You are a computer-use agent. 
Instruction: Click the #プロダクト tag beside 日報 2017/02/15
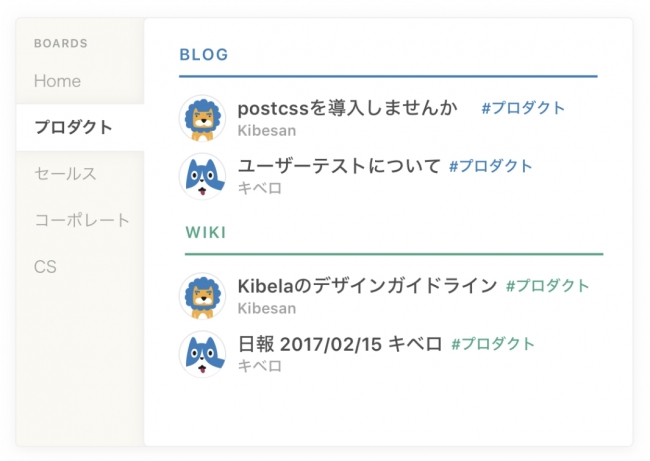coord(493,344)
